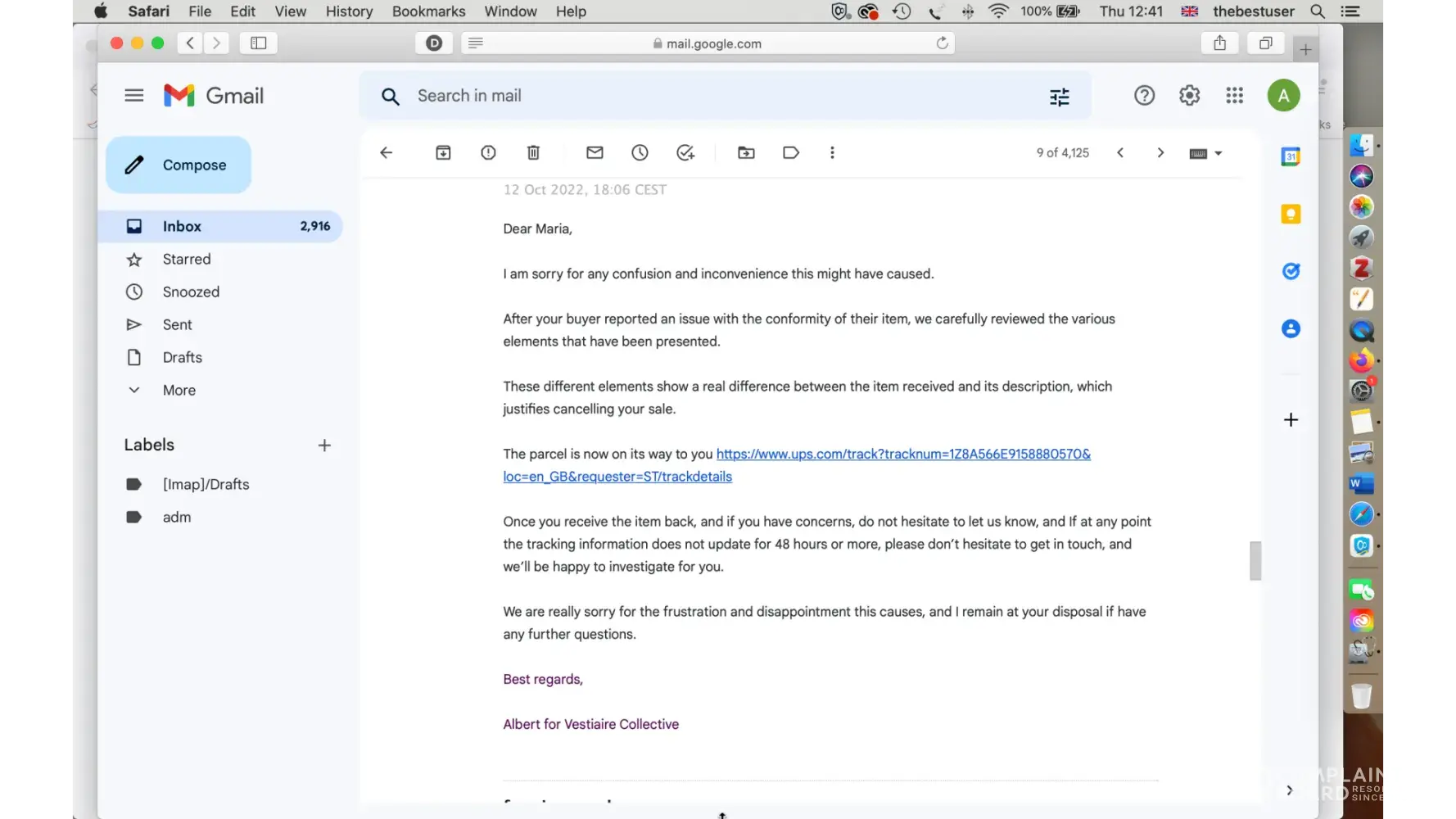Apply a label to email

click(x=791, y=152)
